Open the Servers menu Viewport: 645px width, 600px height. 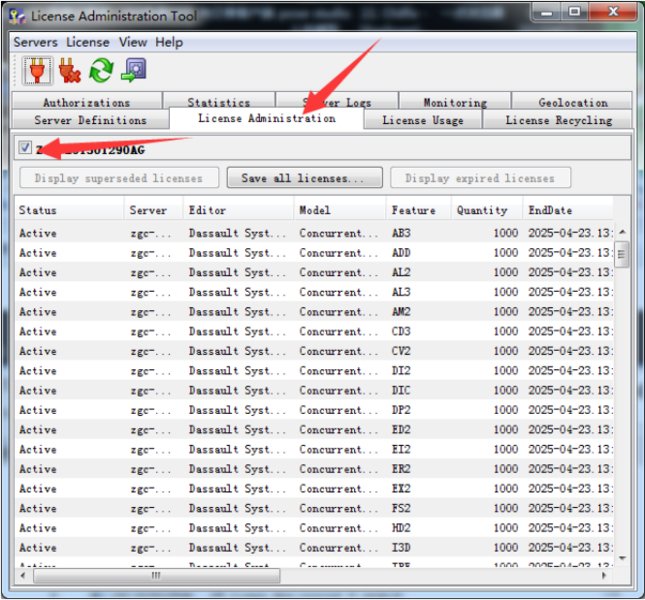click(35, 42)
